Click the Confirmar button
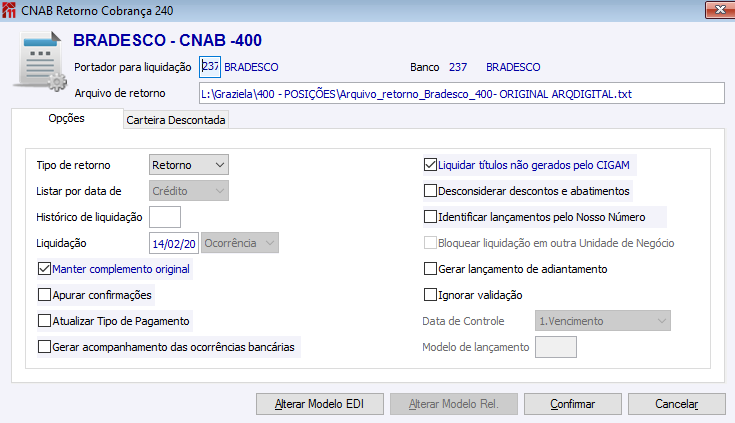The height and width of the screenshot is (423, 735). tap(573, 404)
